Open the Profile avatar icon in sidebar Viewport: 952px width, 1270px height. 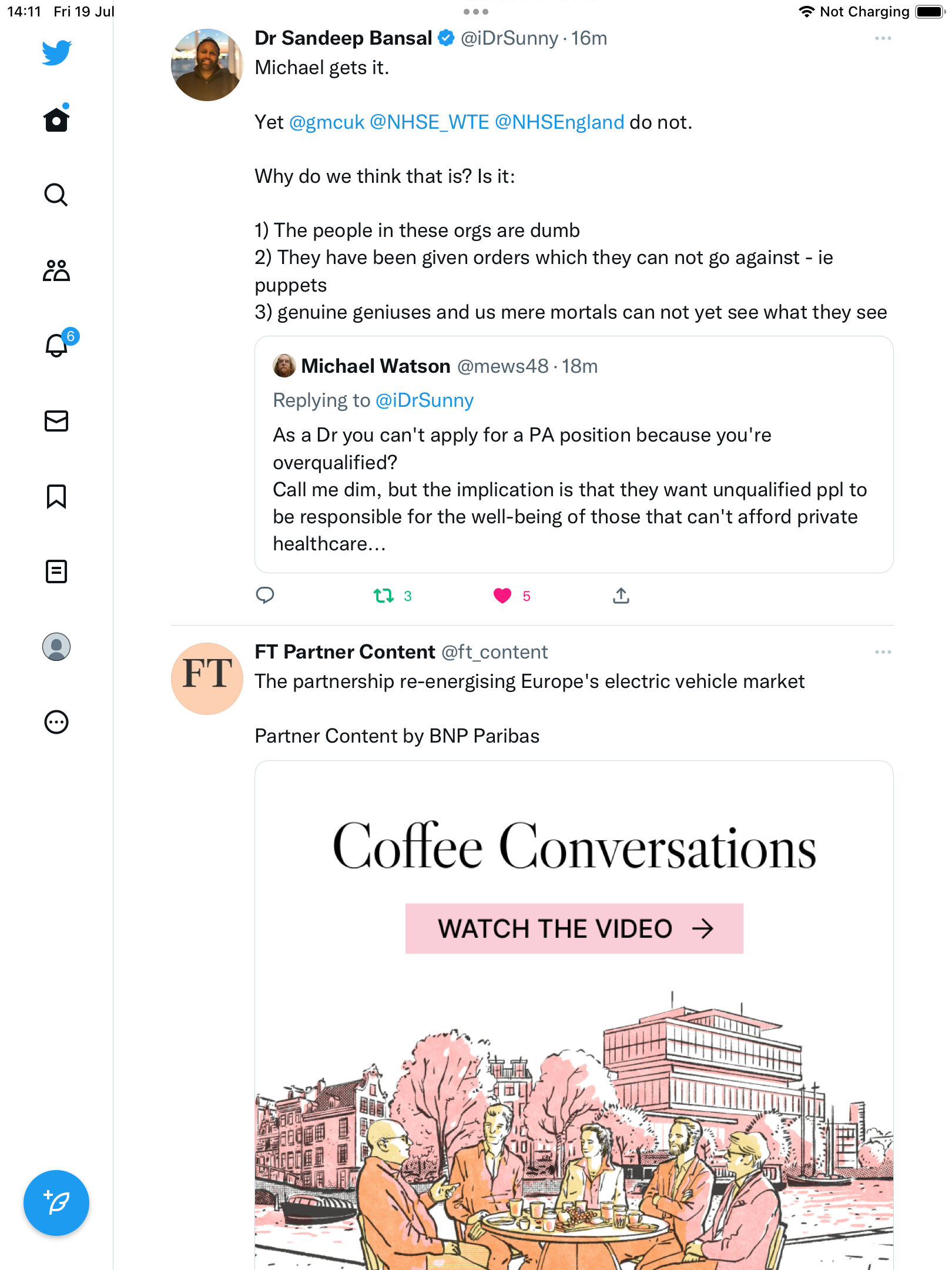[56, 647]
